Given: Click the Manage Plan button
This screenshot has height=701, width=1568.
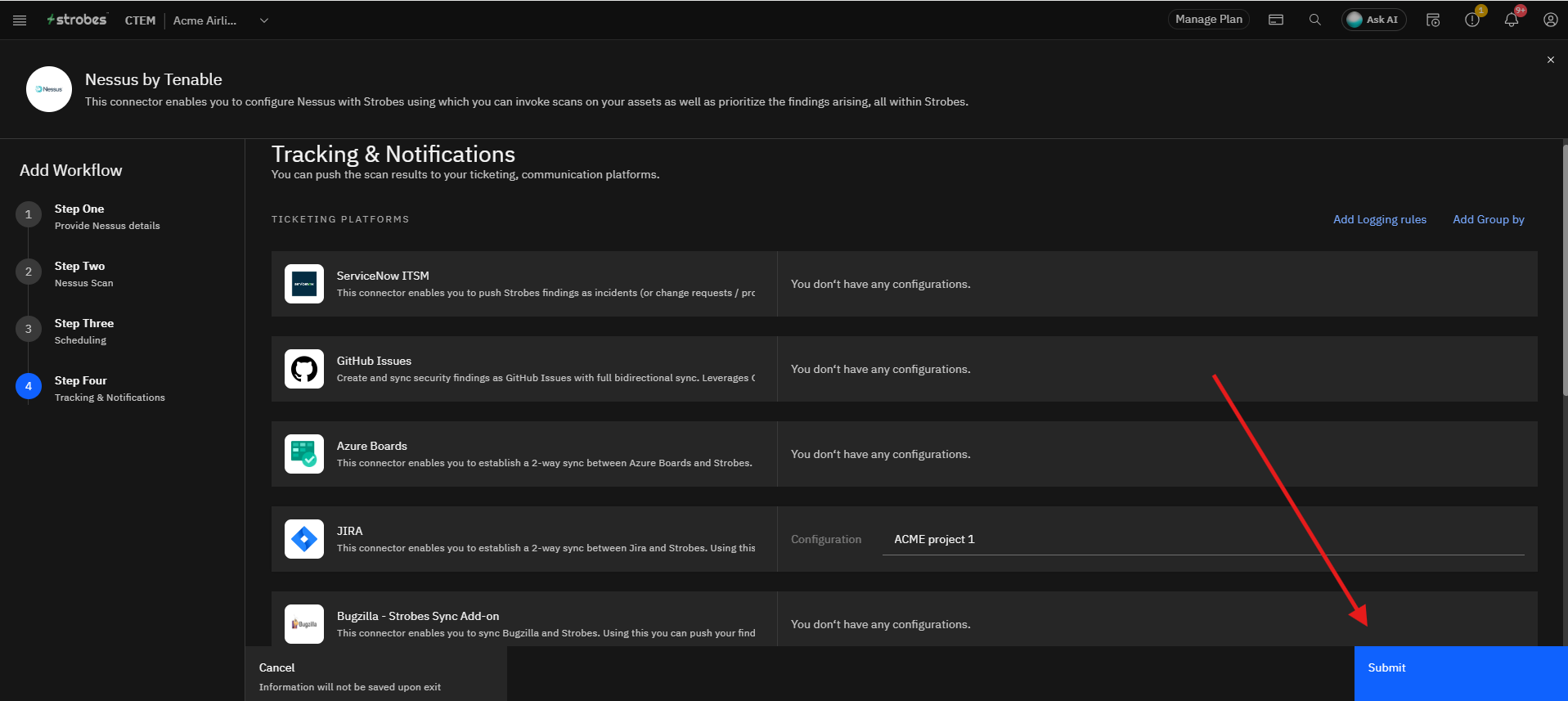Looking at the screenshot, I should coord(1208,20).
